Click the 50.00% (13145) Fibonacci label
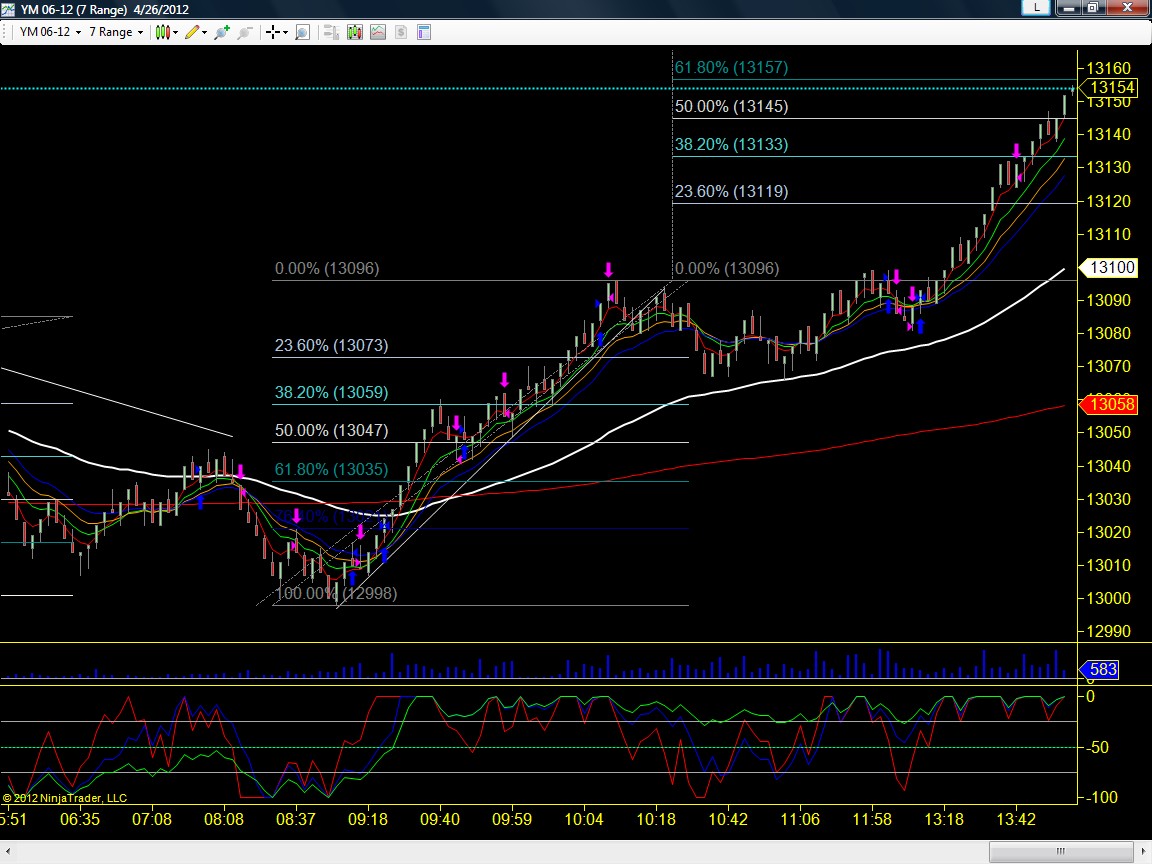 coord(731,107)
